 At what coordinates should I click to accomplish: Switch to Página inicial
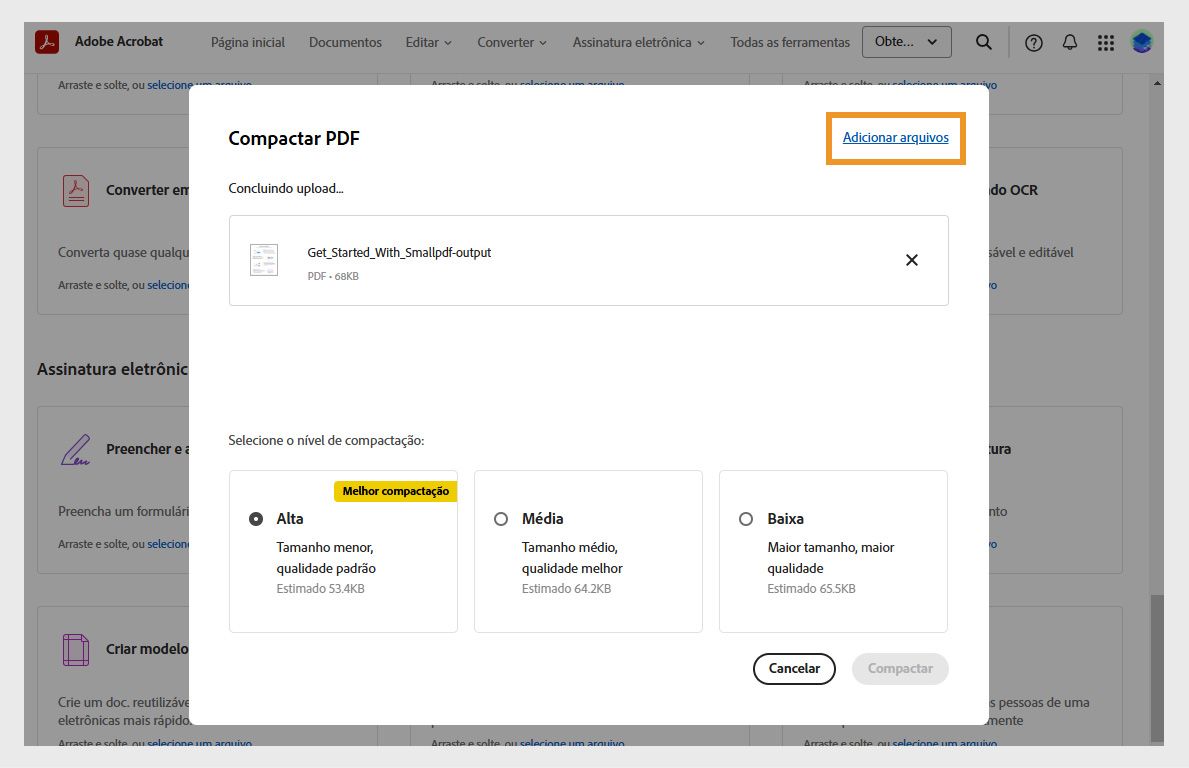[x=247, y=42]
